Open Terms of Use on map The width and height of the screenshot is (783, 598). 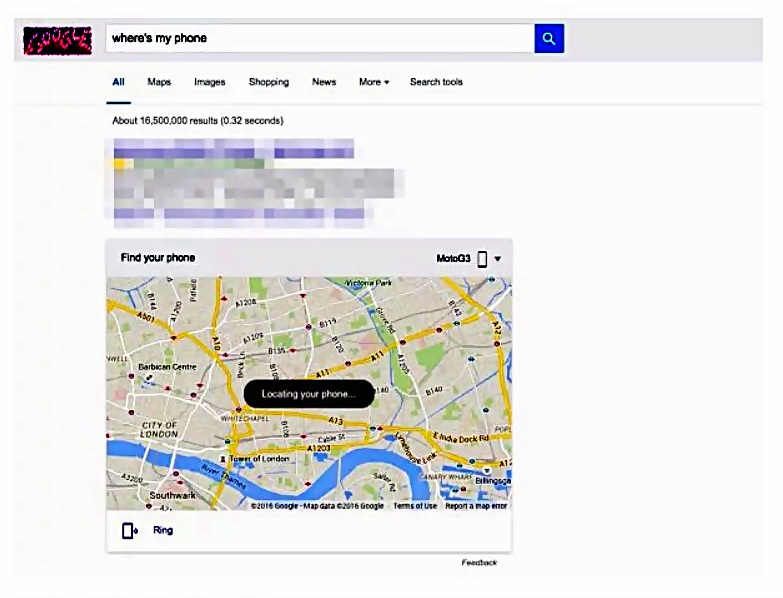click(x=415, y=506)
